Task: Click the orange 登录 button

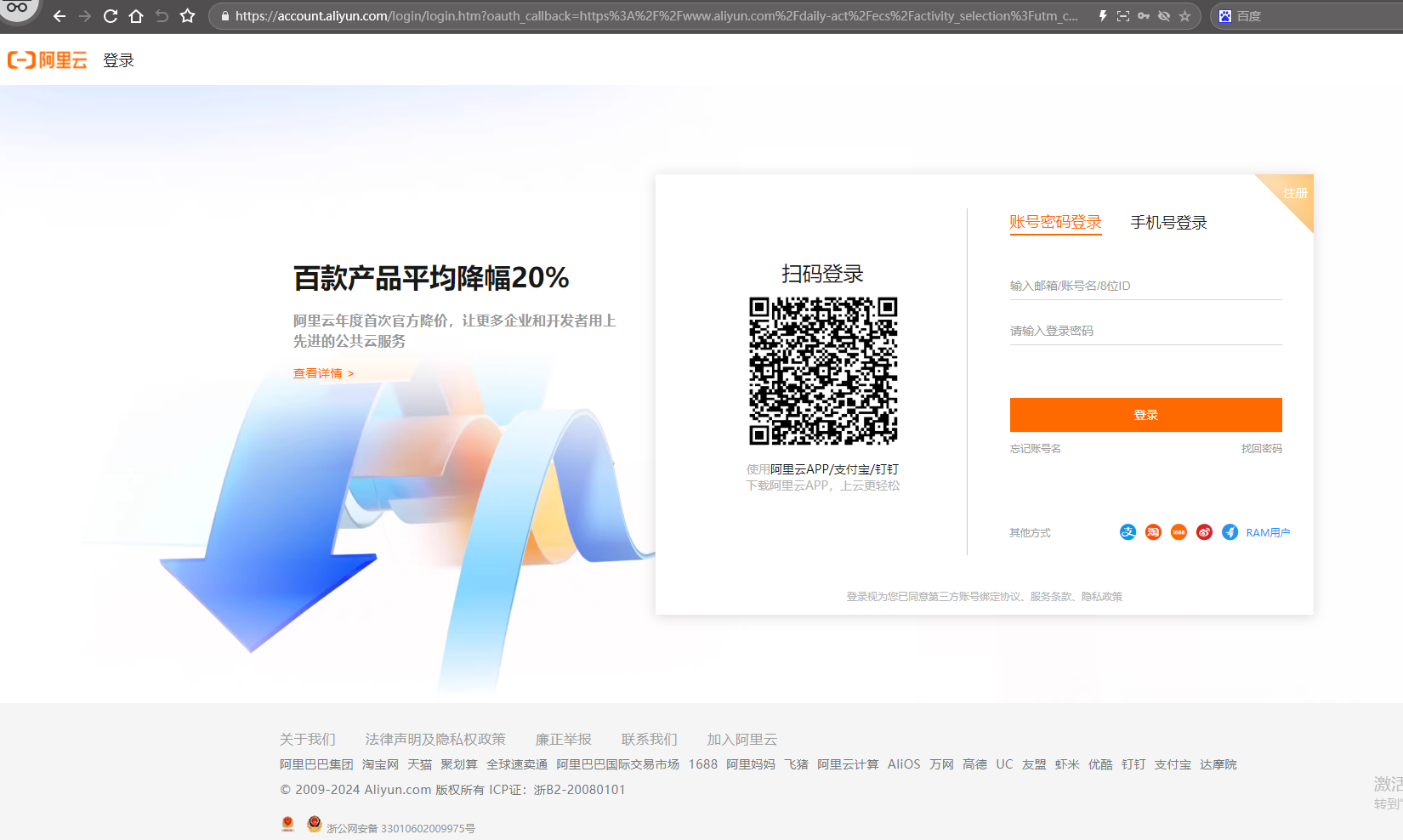Action: click(x=1145, y=415)
